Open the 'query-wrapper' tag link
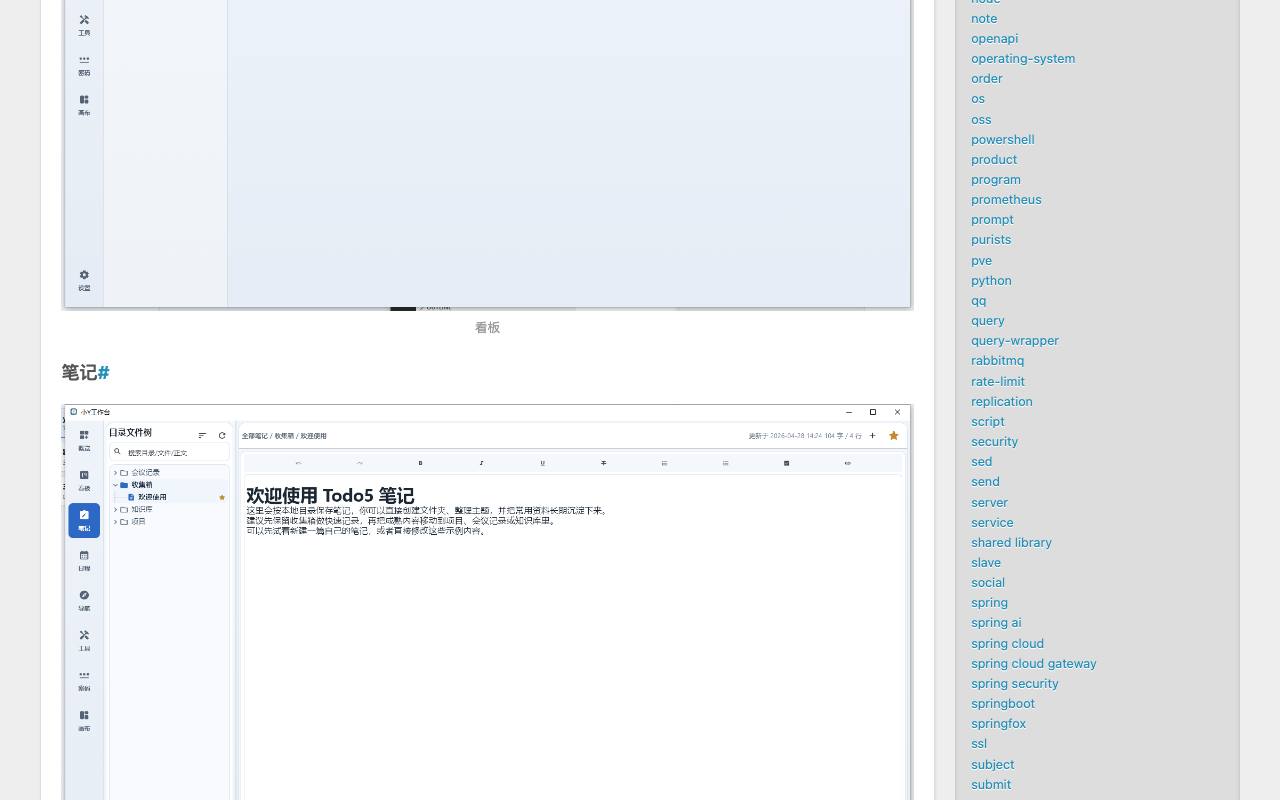 coord(1014,340)
